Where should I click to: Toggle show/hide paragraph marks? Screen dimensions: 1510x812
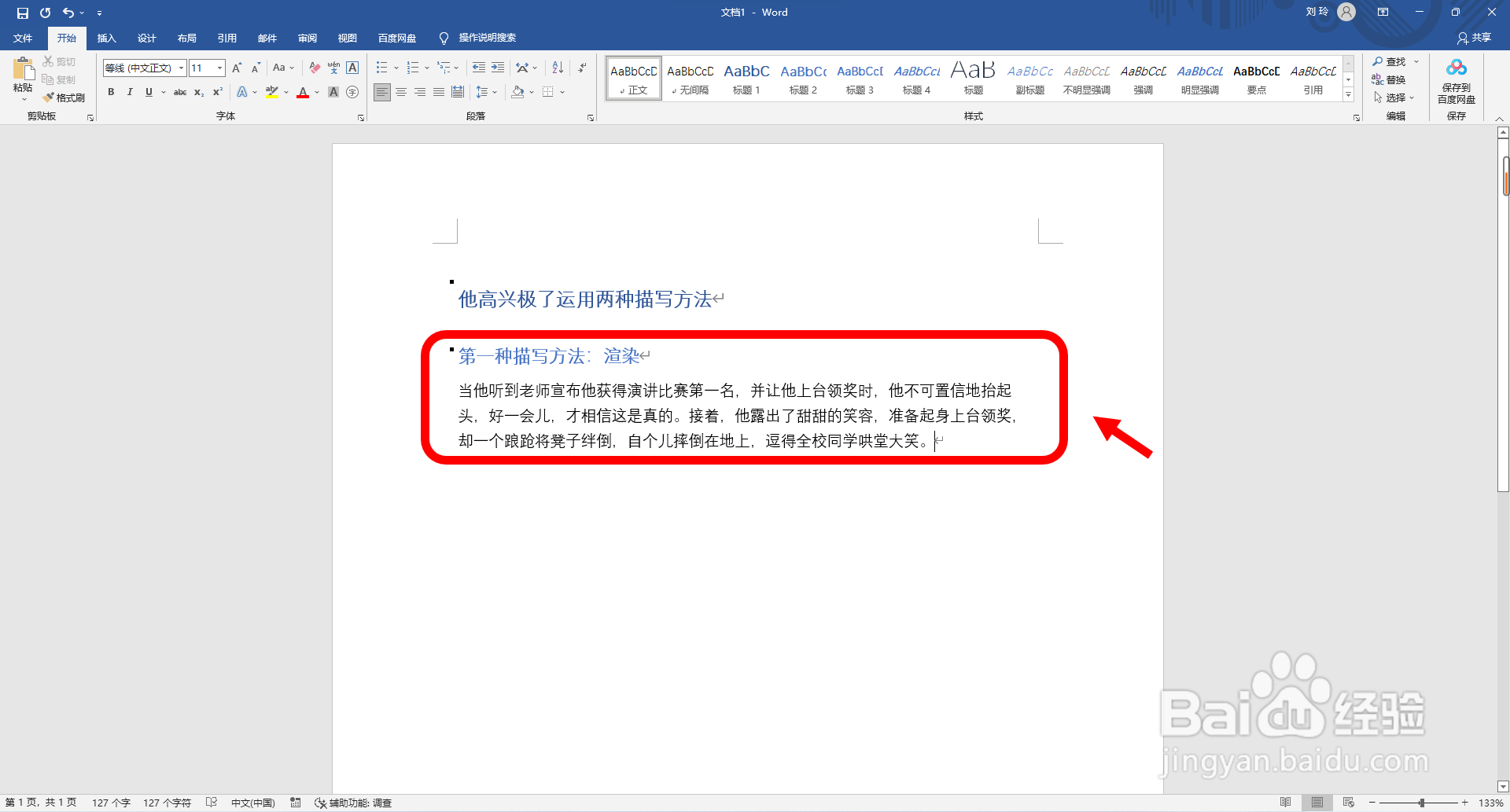tap(582, 68)
